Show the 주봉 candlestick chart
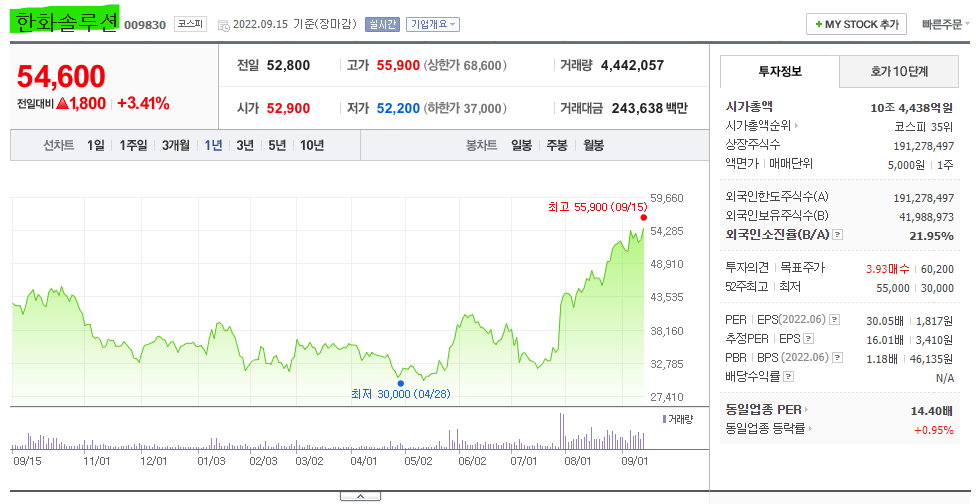 [557, 145]
